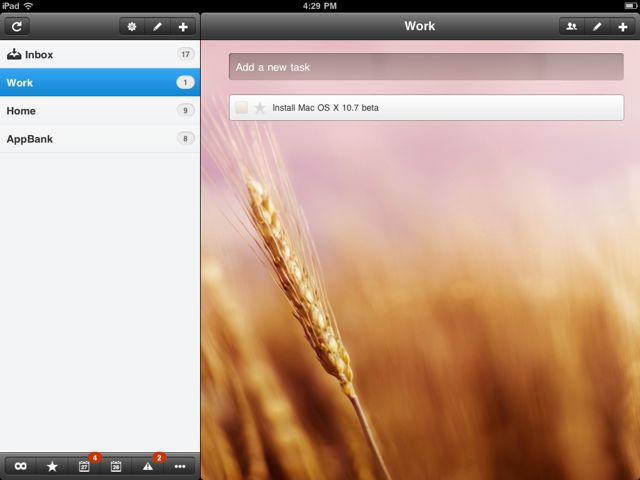Image resolution: width=640 pixels, height=480 pixels.
Task: Tap the Work count badge 1
Action: pyautogui.click(x=185, y=82)
